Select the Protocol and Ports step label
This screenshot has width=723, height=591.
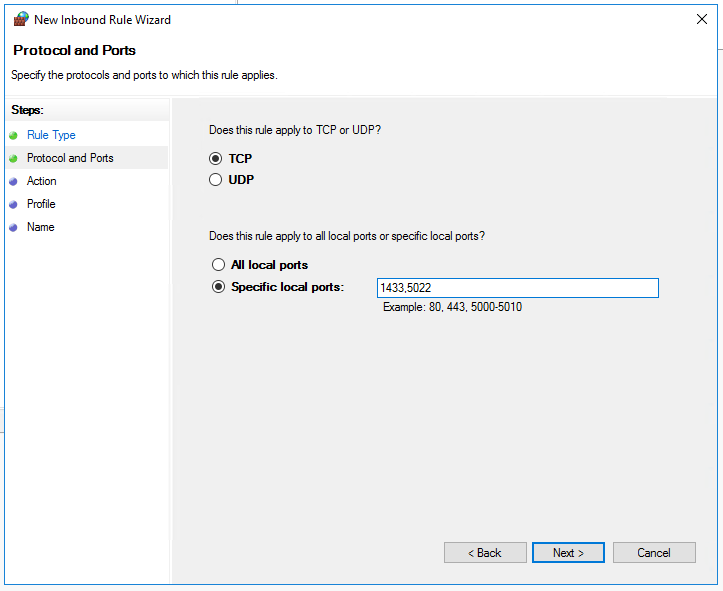[70, 158]
